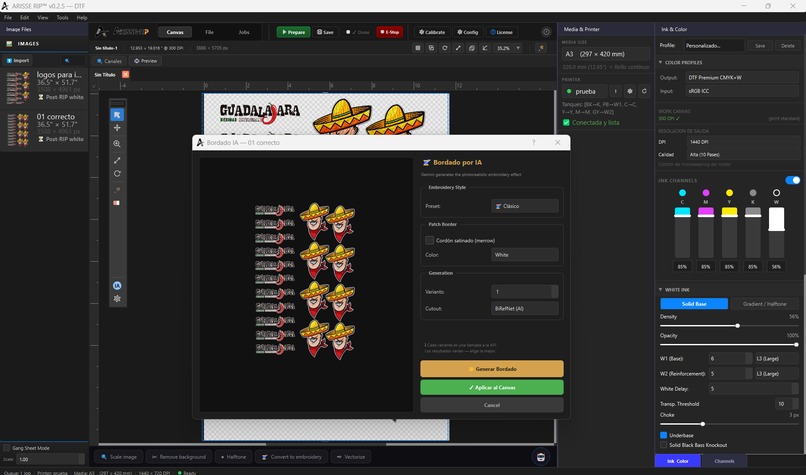
Task: Click the green Prepare button
Action: (x=294, y=32)
